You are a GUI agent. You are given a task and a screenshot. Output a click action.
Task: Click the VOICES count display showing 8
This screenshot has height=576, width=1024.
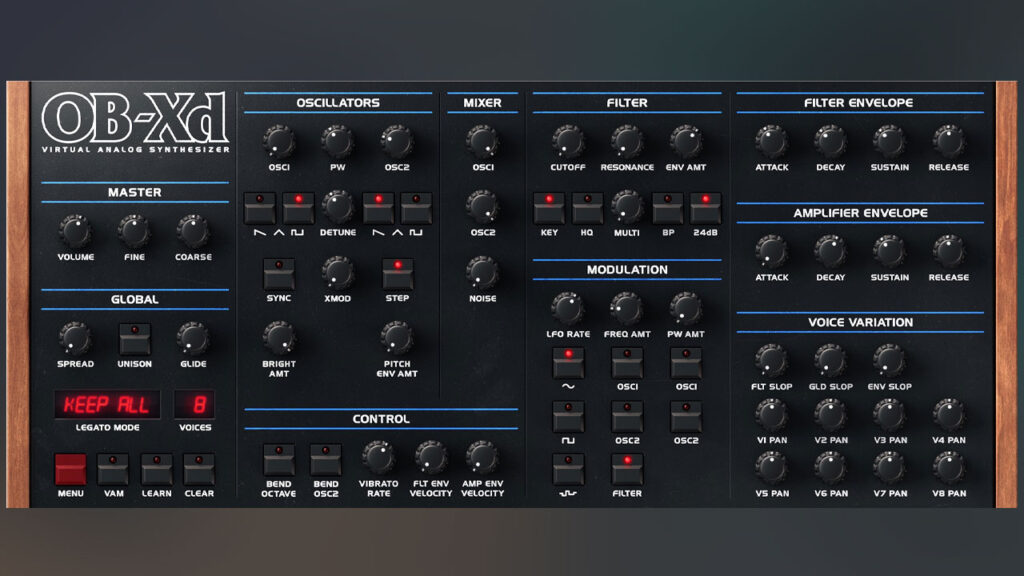pos(194,405)
